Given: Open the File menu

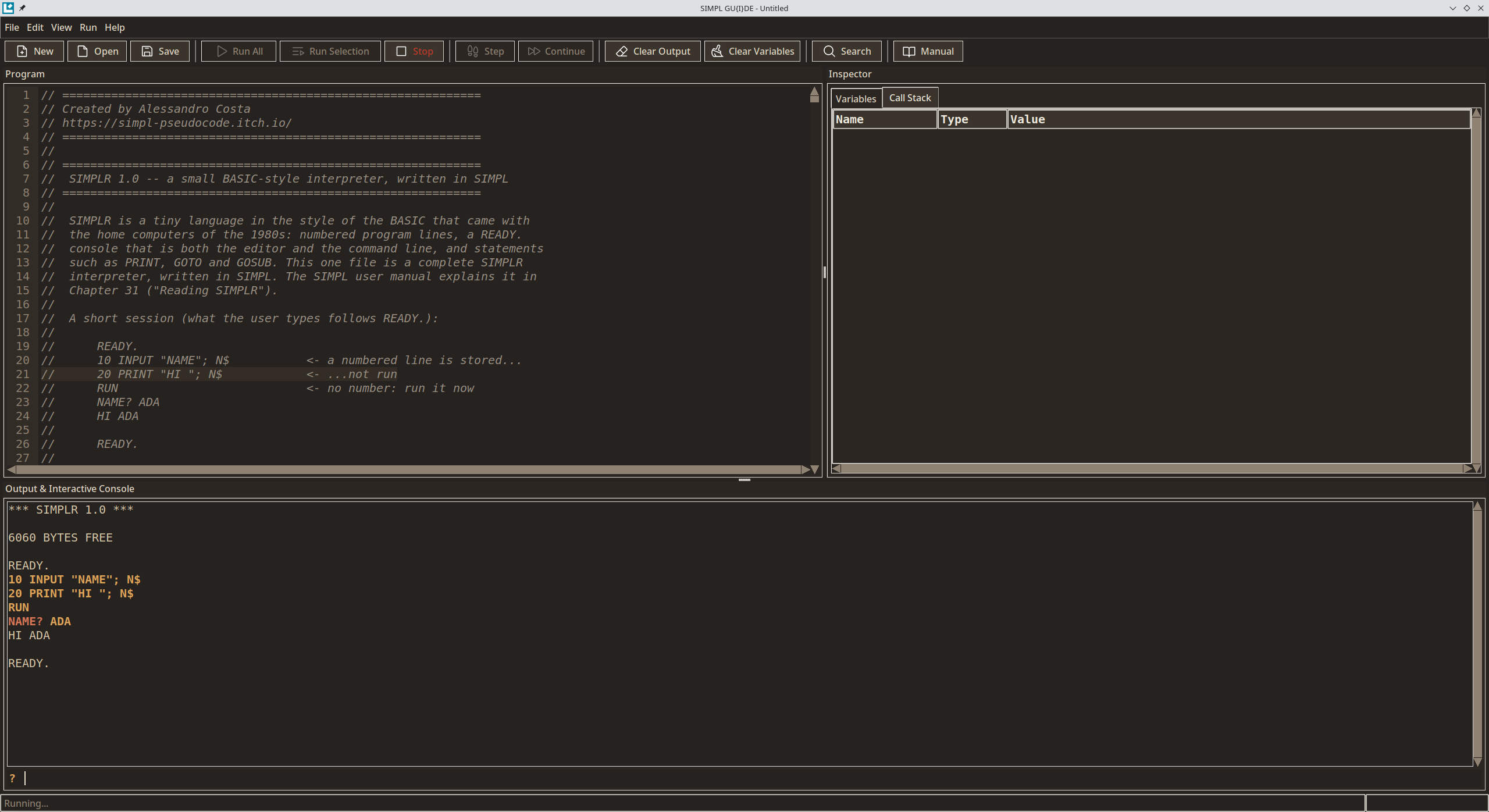Looking at the screenshot, I should click(12, 27).
